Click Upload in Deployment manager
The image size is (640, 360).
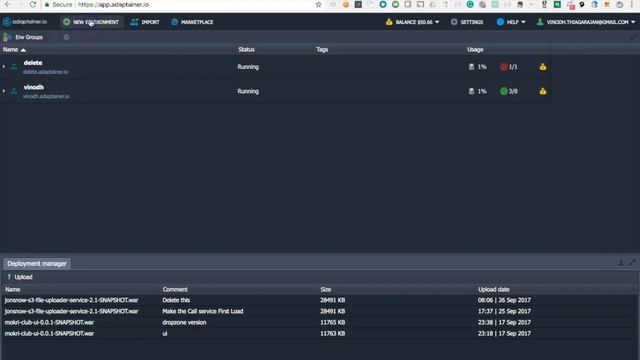(20, 277)
